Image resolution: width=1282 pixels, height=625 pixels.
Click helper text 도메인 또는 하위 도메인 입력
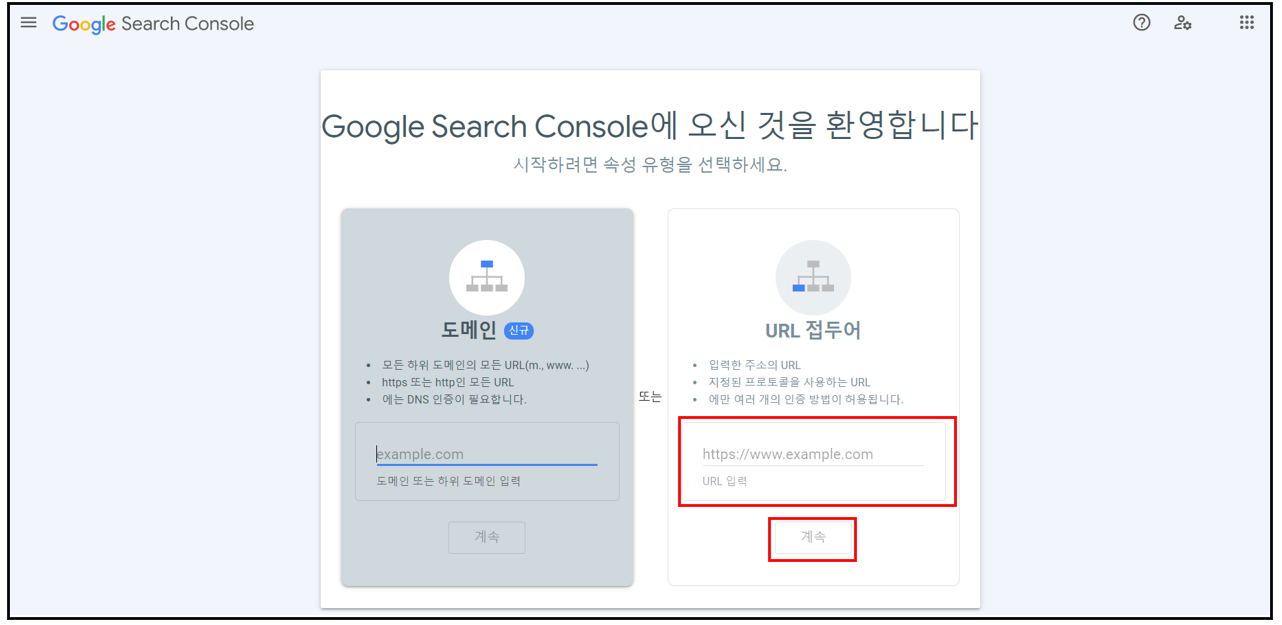pyautogui.click(x=448, y=481)
